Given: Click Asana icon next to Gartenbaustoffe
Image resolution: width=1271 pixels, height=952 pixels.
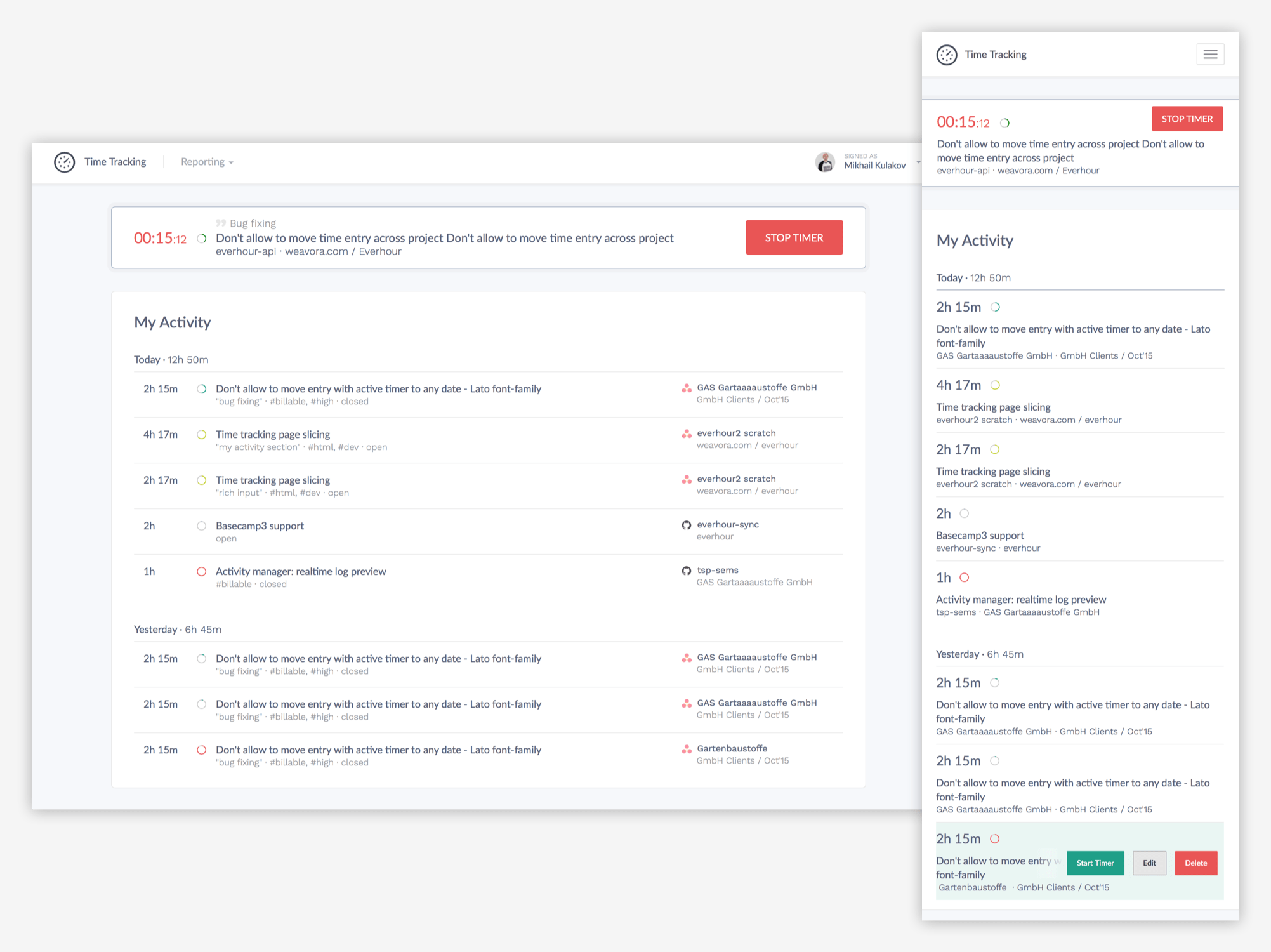Looking at the screenshot, I should pos(686,750).
